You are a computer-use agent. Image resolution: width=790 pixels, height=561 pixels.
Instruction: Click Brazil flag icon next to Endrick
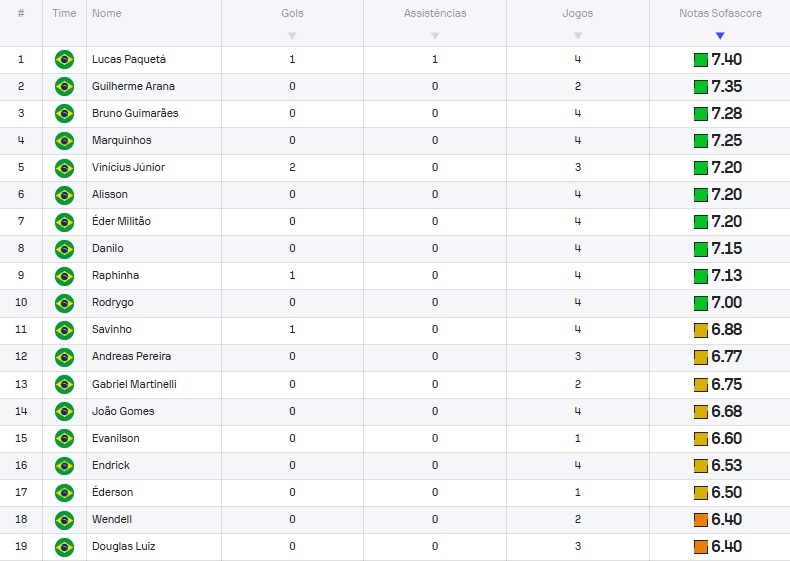click(x=64, y=465)
